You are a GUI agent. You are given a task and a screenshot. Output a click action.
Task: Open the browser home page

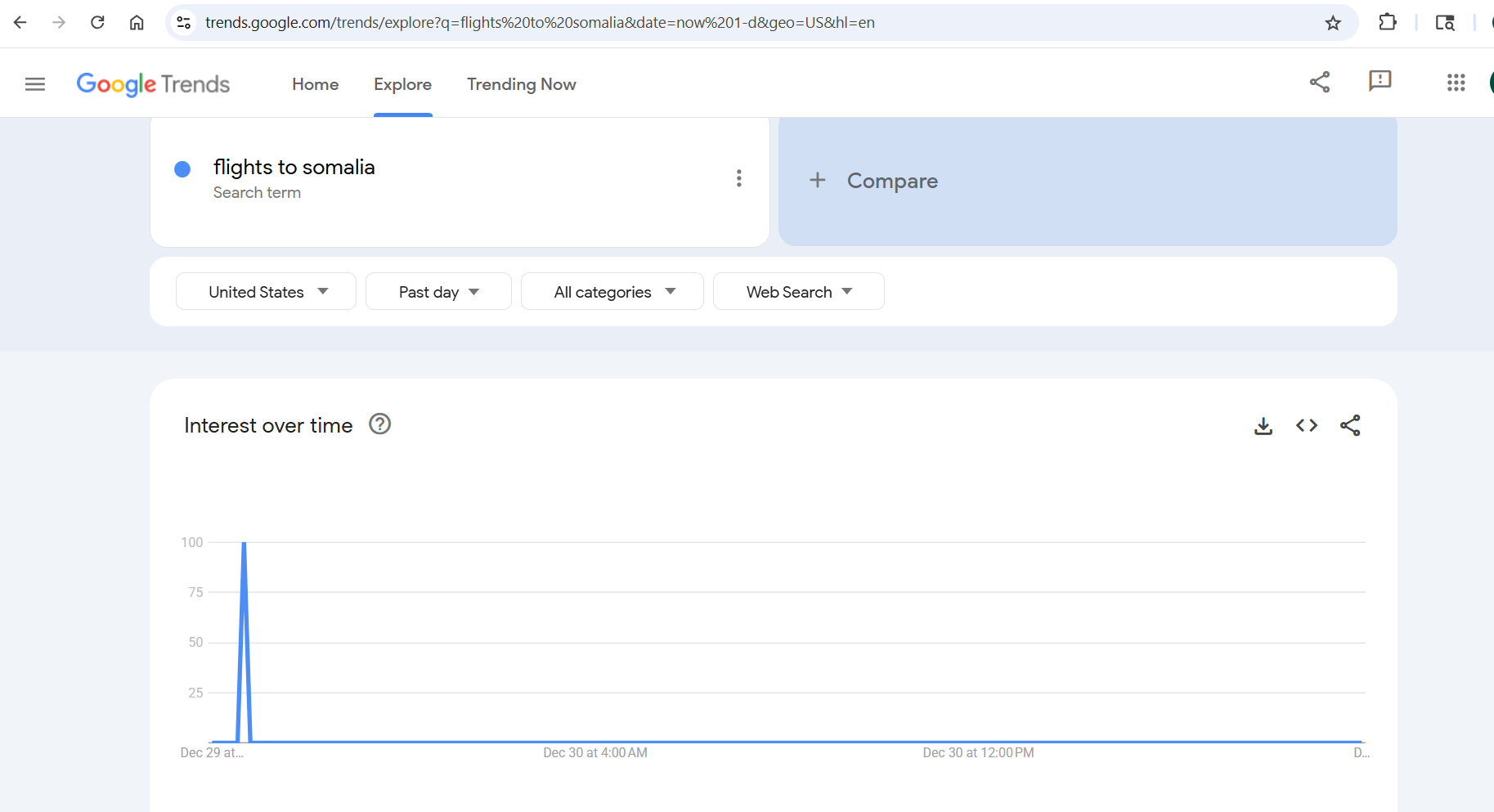[x=137, y=23]
